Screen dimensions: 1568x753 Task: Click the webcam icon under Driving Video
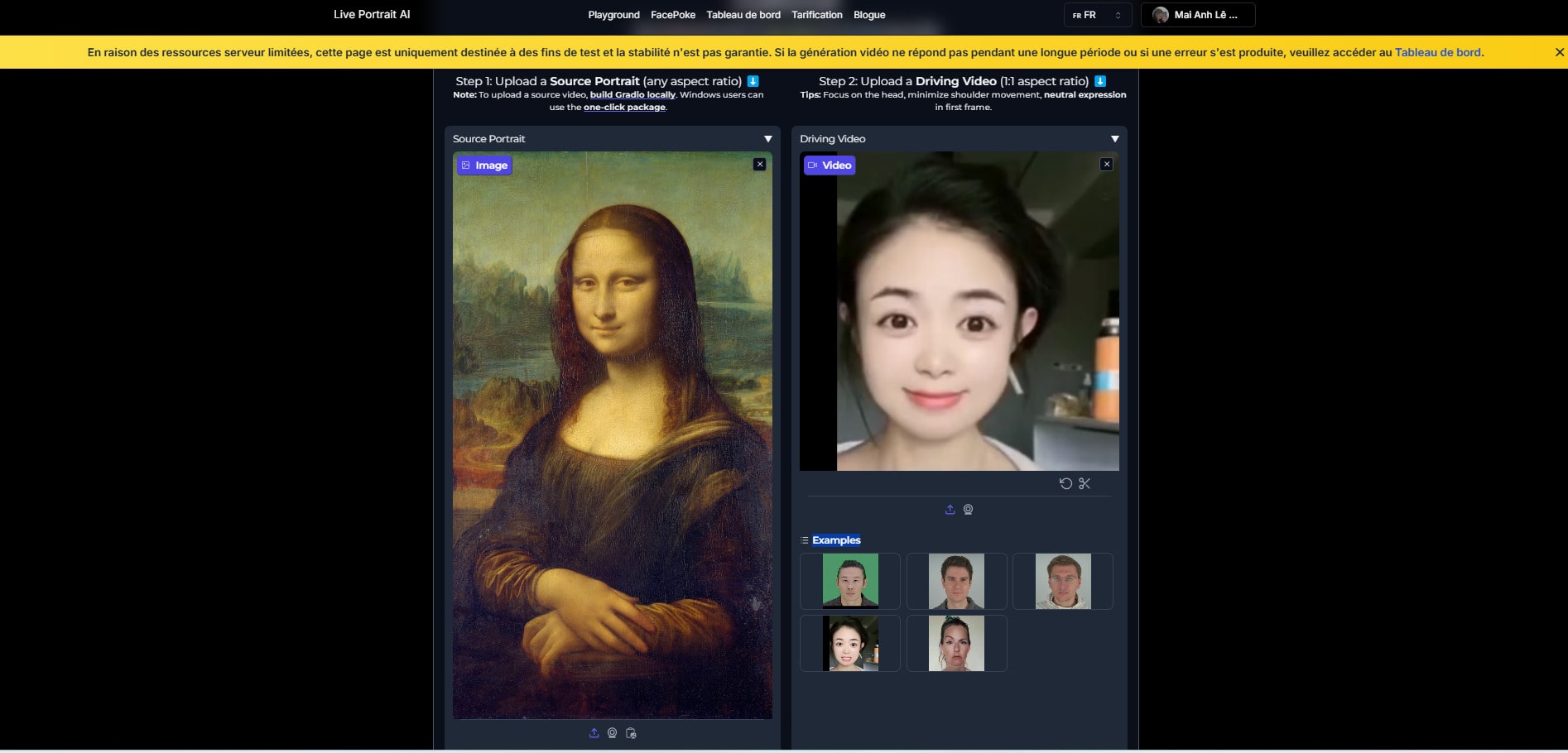coord(968,510)
